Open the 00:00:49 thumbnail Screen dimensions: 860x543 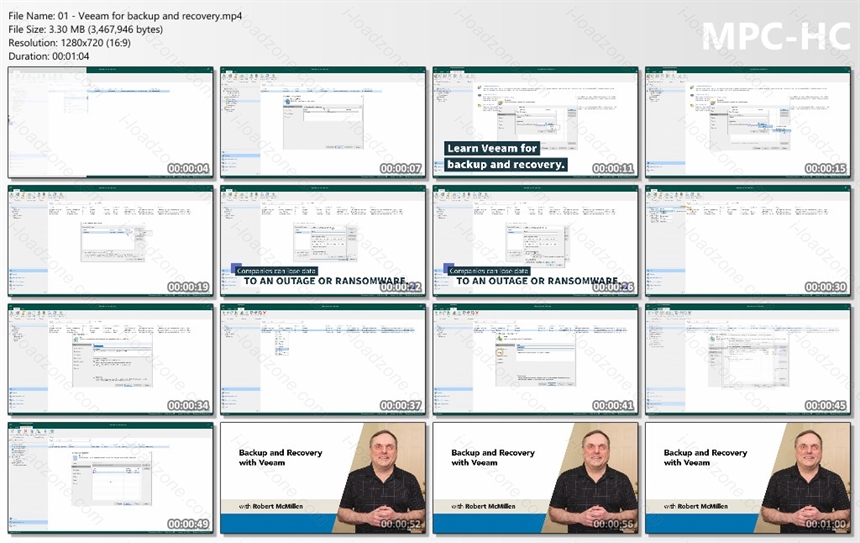click(x=110, y=478)
